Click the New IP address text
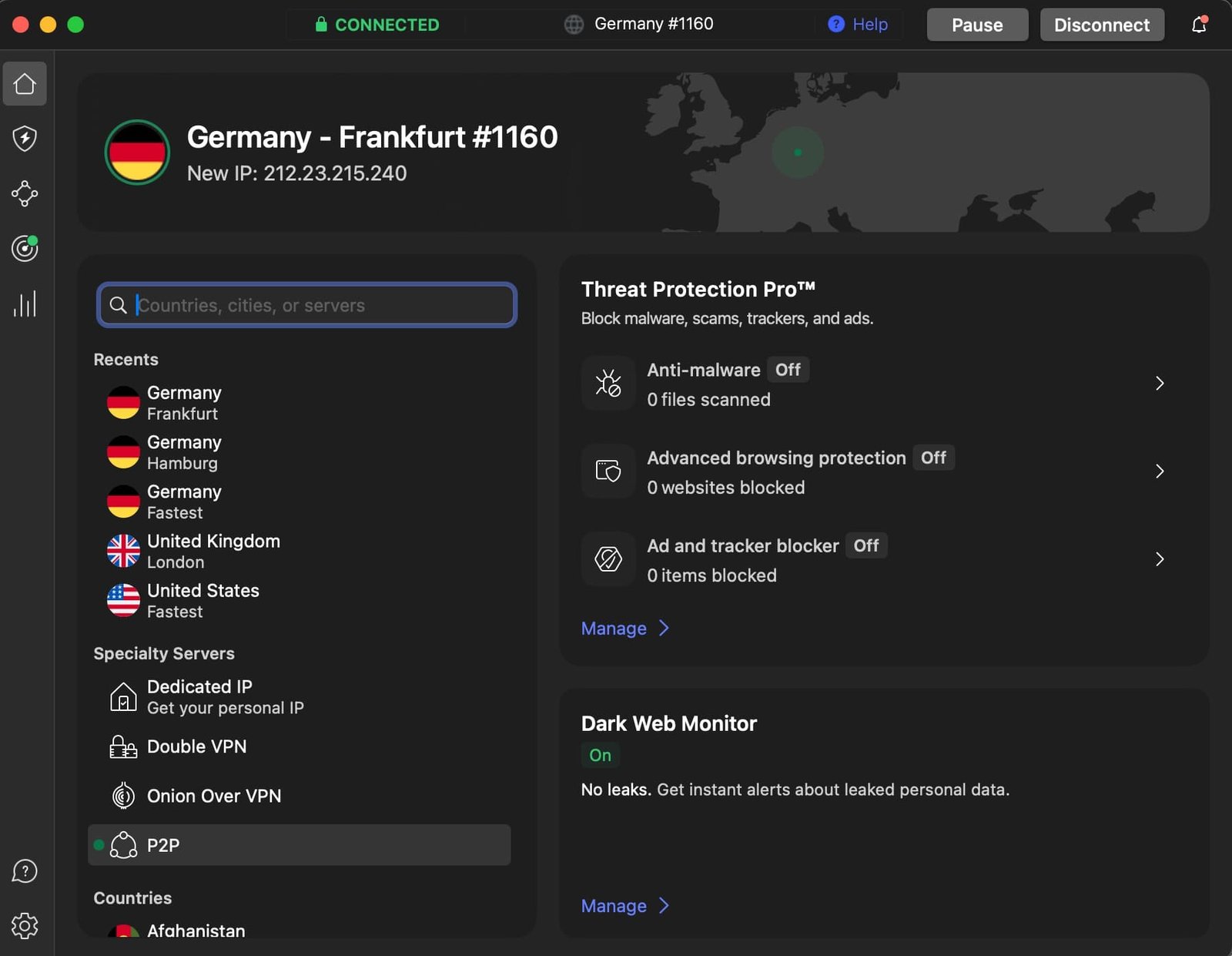The width and height of the screenshot is (1232, 956). point(297,173)
